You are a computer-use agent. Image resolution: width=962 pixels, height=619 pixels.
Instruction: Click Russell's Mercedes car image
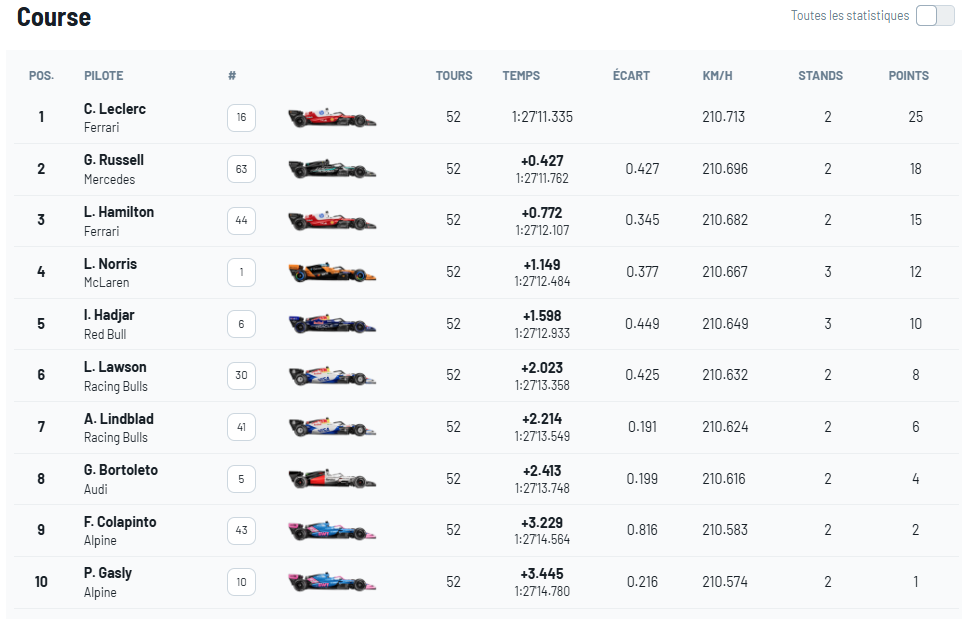click(332, 169)
